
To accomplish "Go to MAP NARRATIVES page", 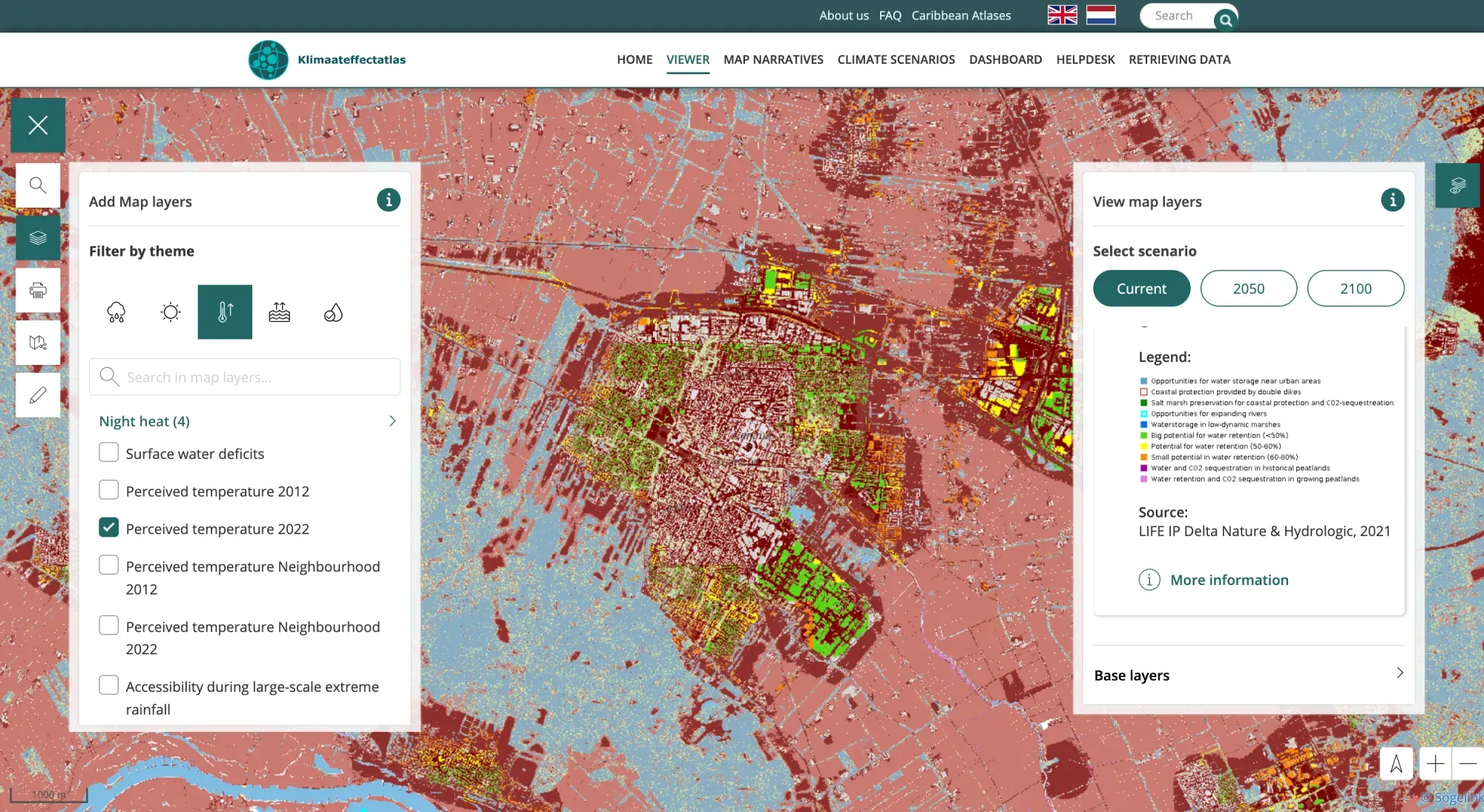I will (x=773, y=59).
